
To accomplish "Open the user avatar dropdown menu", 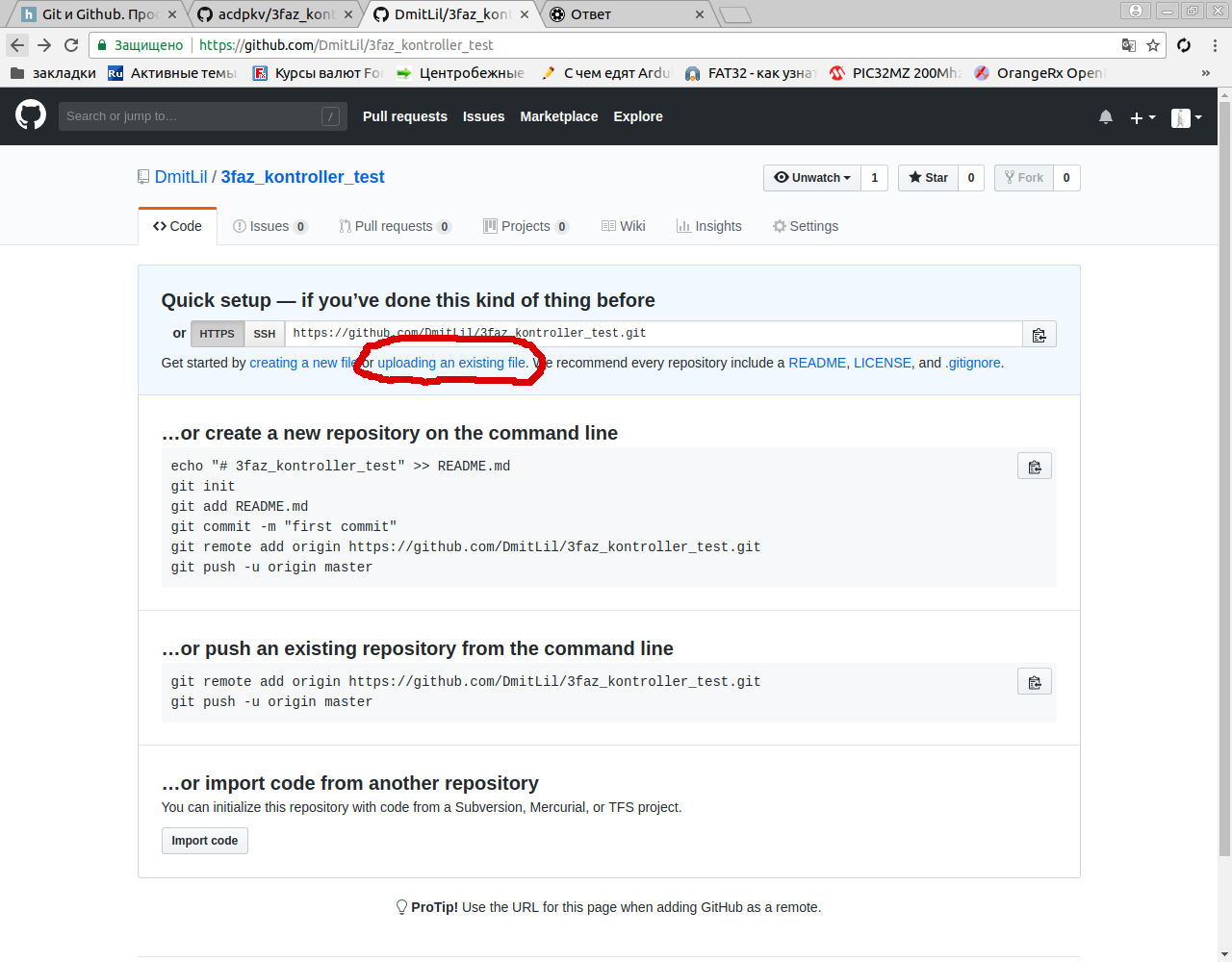I will click(x=1187, y=117).
